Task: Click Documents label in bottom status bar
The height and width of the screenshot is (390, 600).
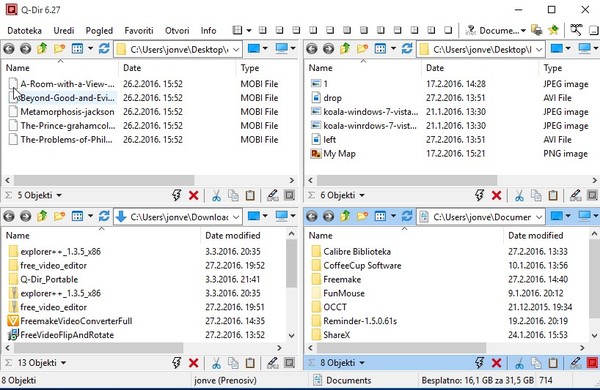Action: click(x=349, y=380)
